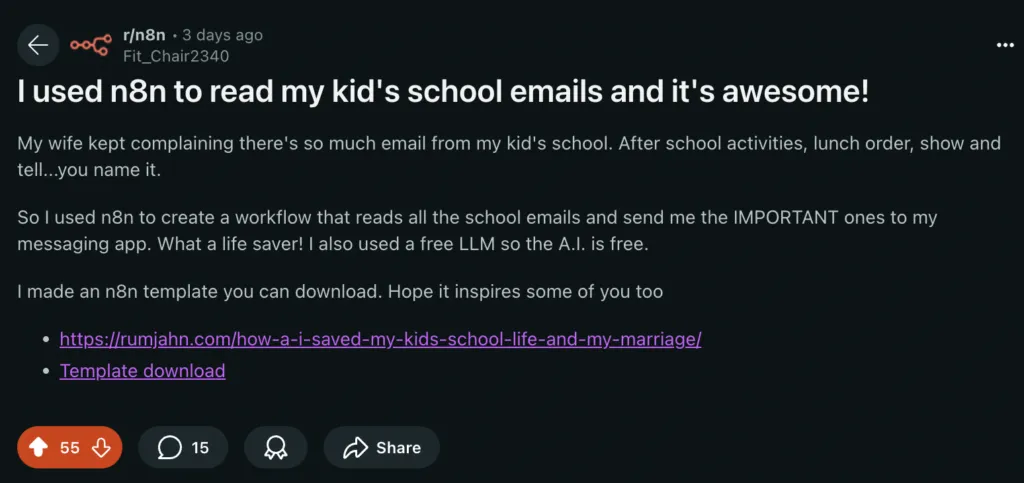
Task: Click the comment count 15
Action: pyautogui.click(x=200, y=448)
